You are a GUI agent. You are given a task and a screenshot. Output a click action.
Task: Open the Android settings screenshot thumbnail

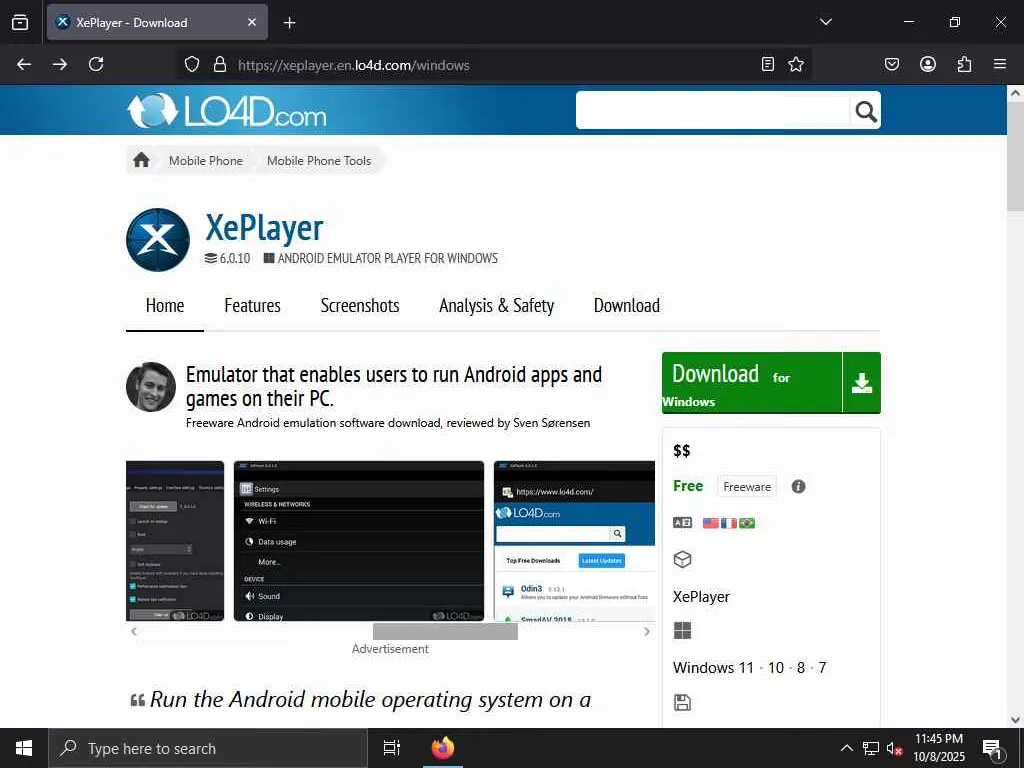tap(359, 541)
